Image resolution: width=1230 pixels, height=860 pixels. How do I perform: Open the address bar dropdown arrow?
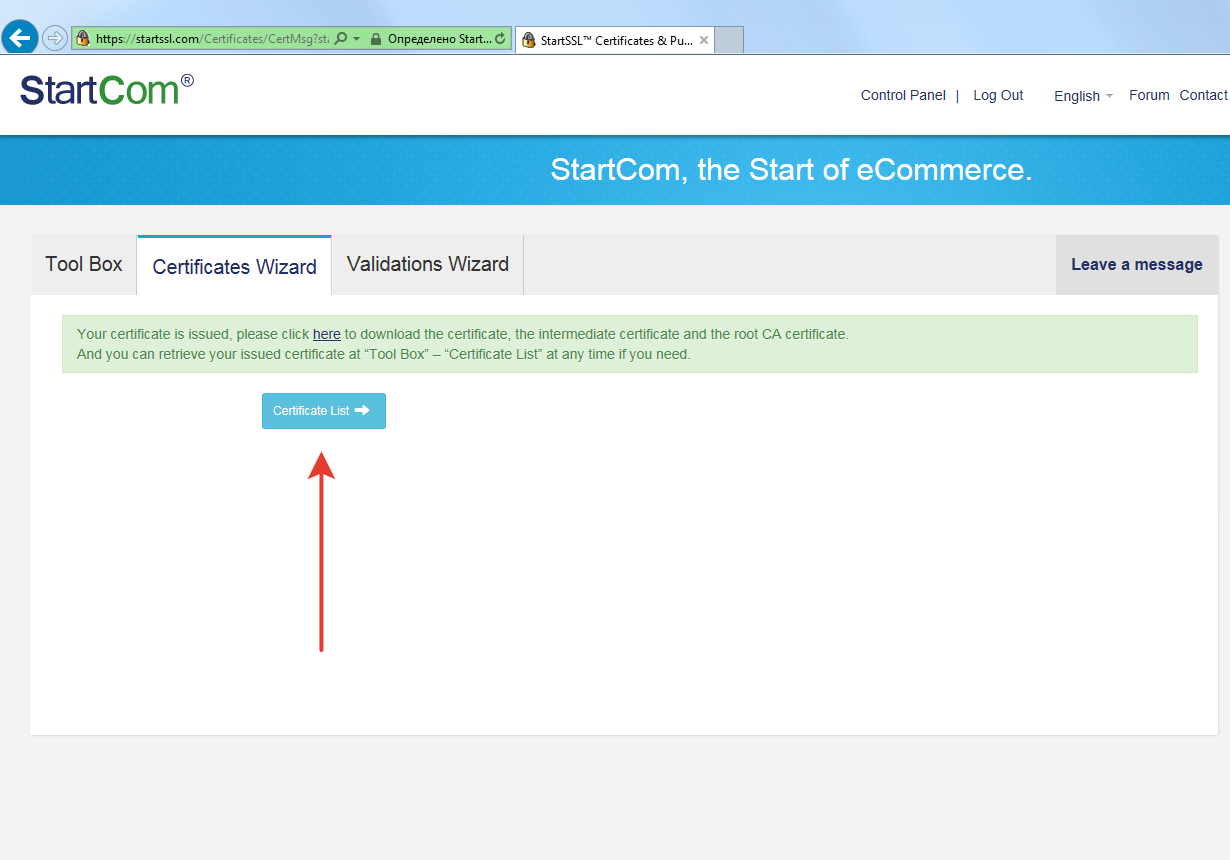[x=356, y=39]
